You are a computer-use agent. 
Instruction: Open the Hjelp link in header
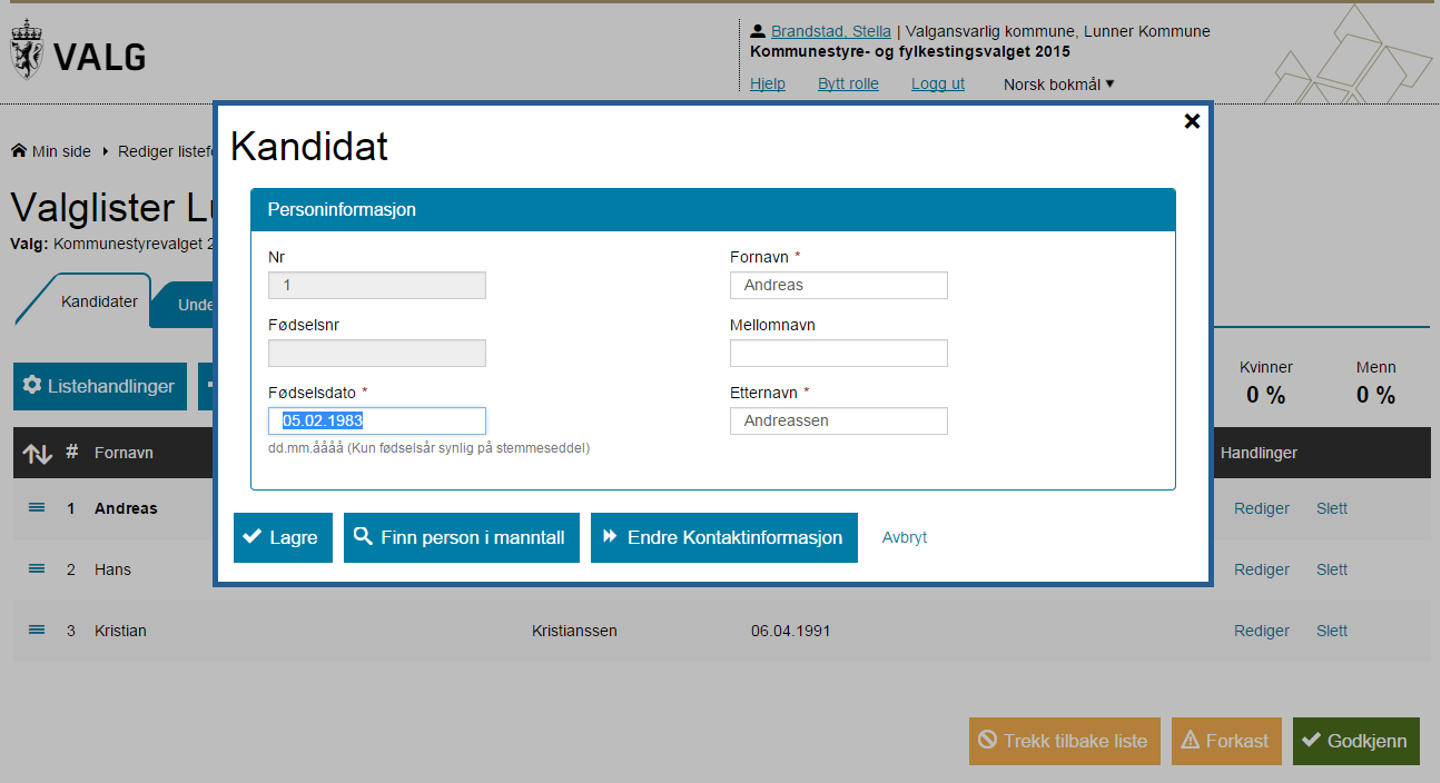[767, 84]
